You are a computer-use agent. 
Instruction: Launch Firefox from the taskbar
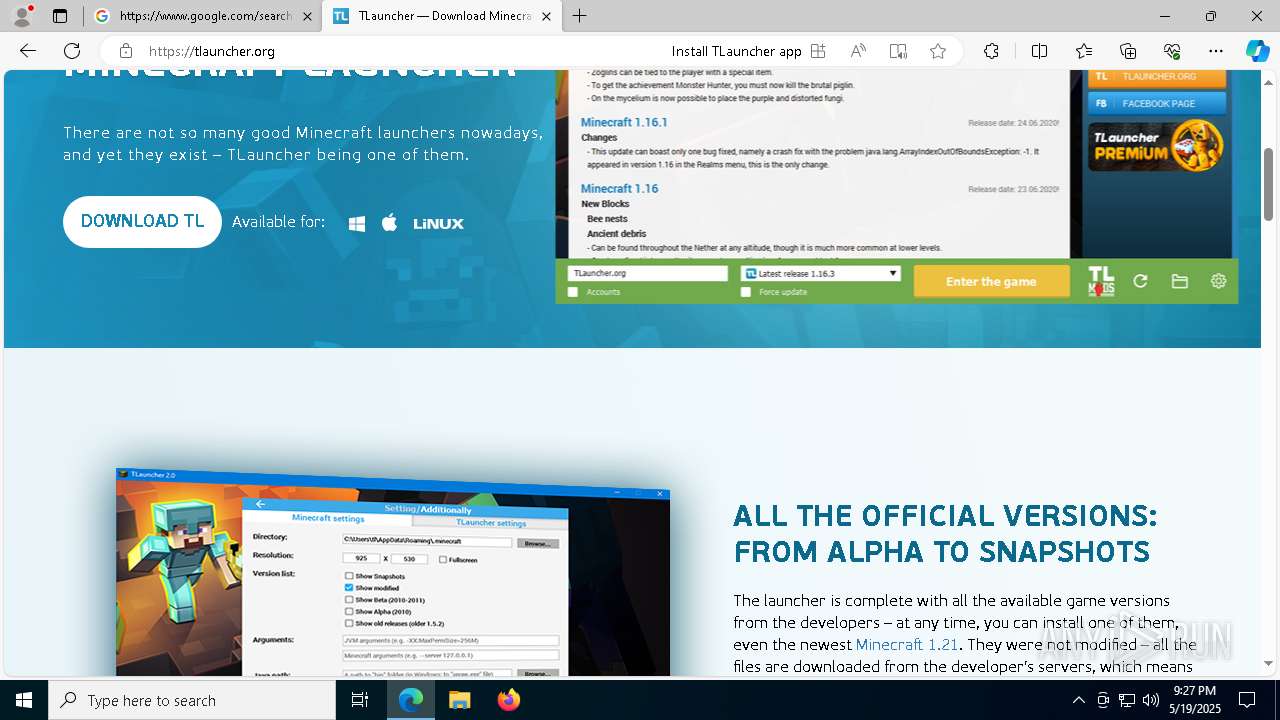click(x=509, y=700)
